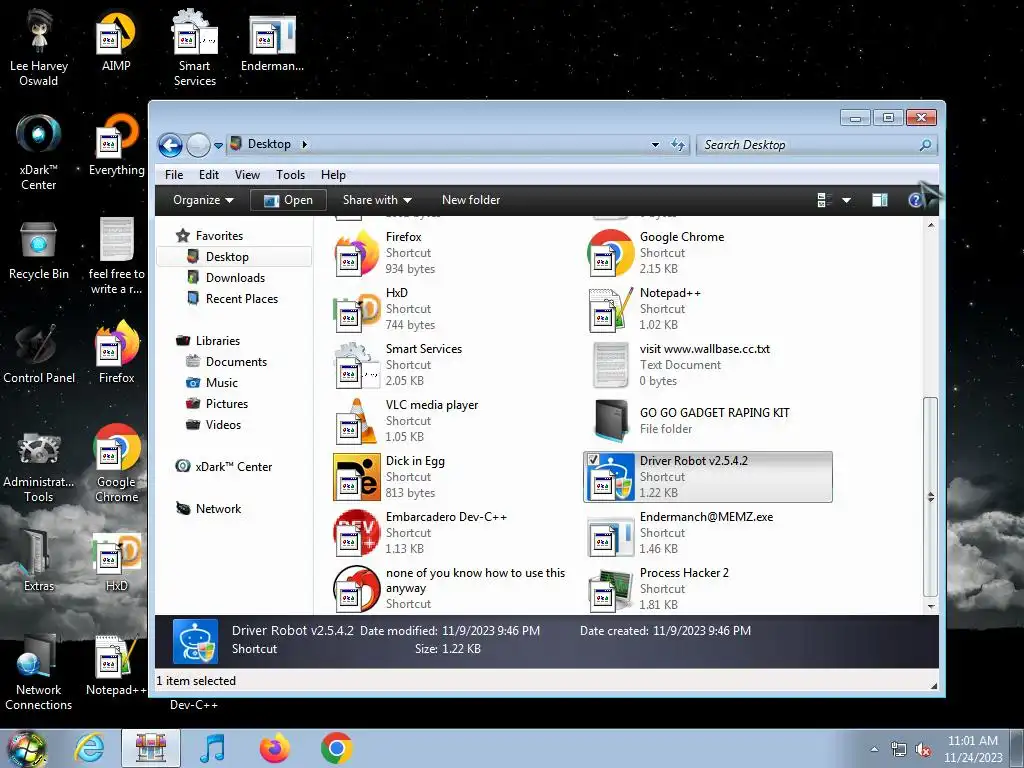1024x768 pixels.
Task: Click the file list vertical scrollbar thumb
Action: 931,496
